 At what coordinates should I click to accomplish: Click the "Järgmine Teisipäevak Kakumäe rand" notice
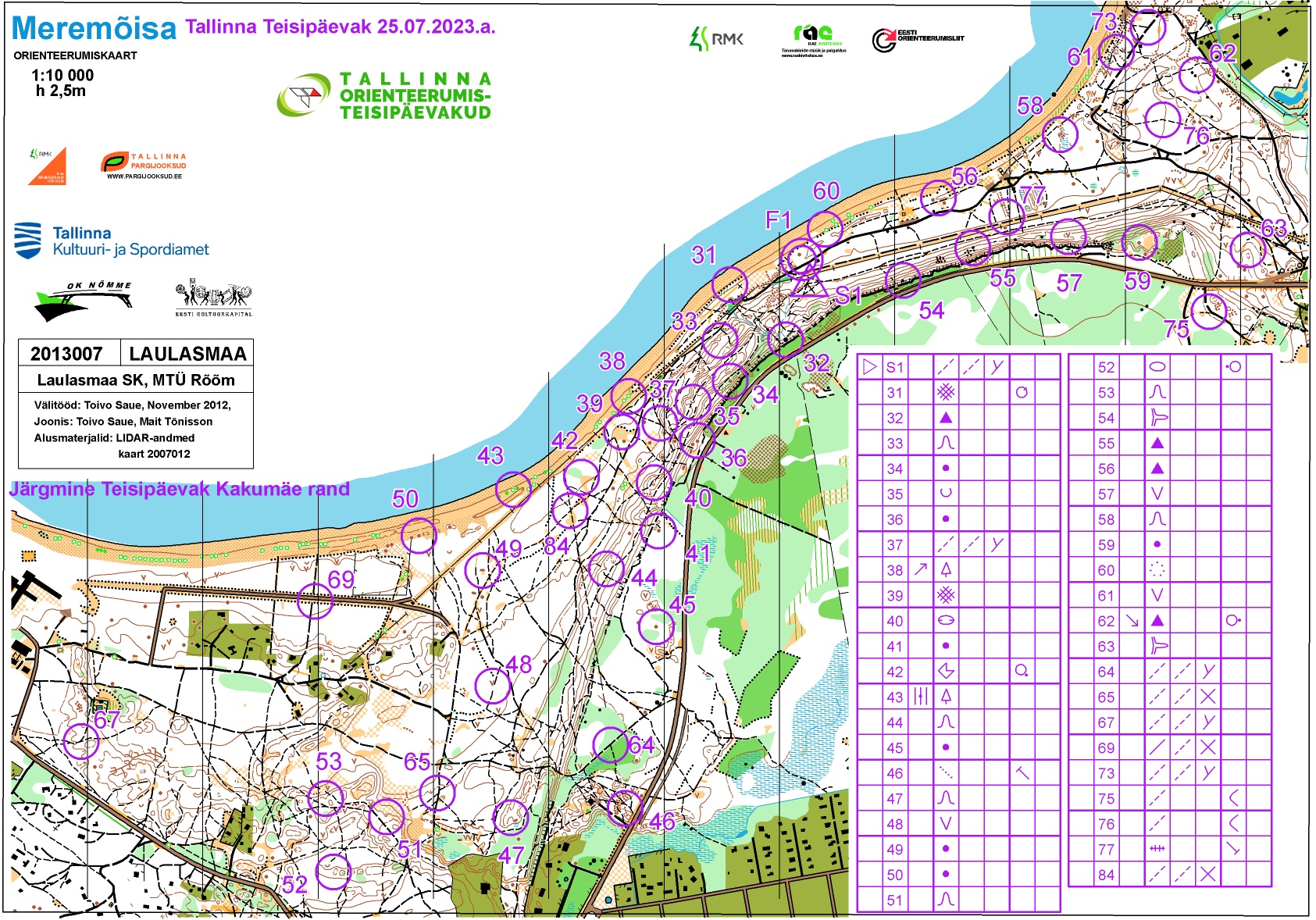pyautogui.click(x=180, y=489)
